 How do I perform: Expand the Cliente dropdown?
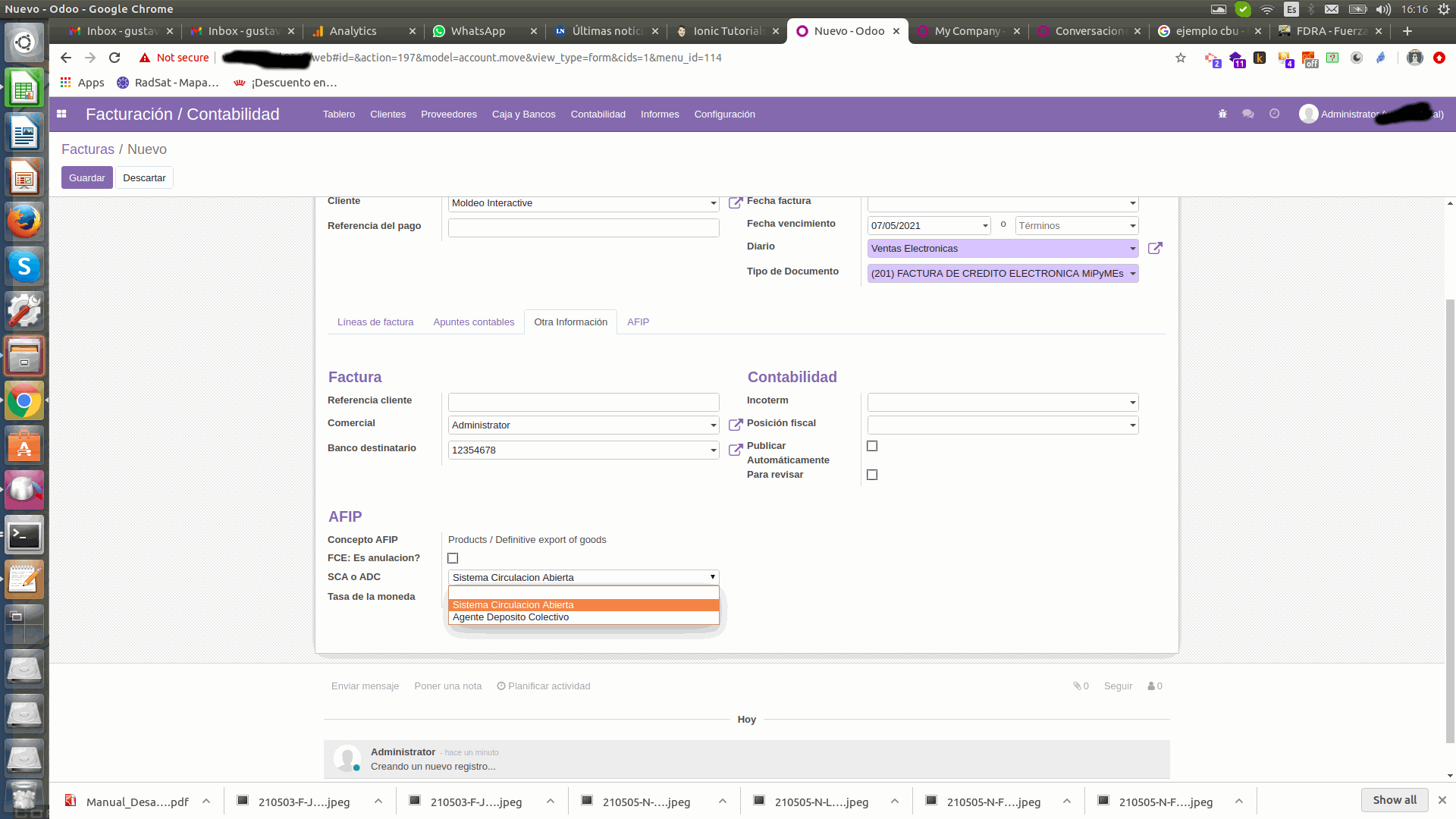(x=713, y=203)
